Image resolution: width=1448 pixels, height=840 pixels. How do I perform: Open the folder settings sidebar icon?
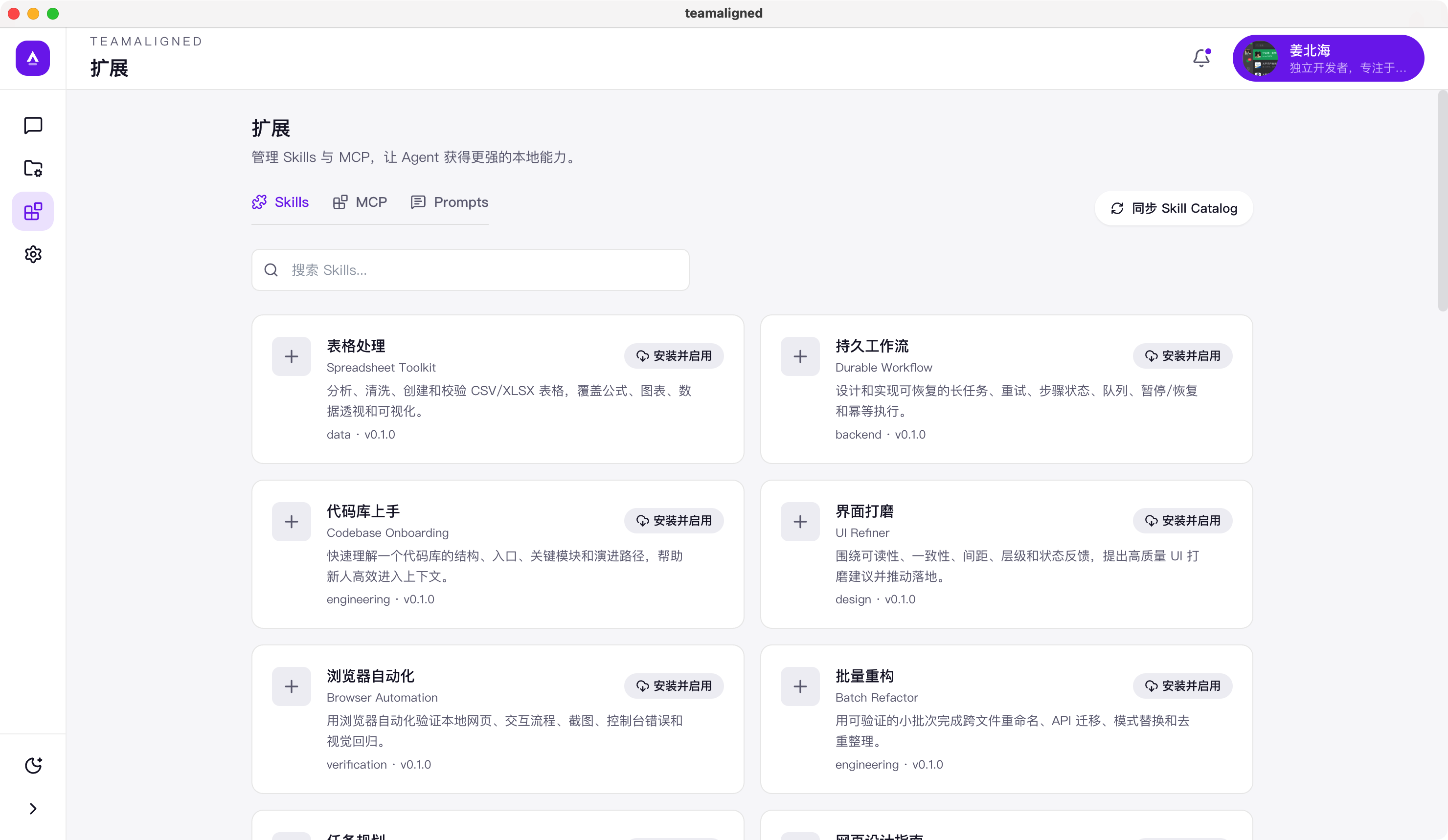(33, 168)
